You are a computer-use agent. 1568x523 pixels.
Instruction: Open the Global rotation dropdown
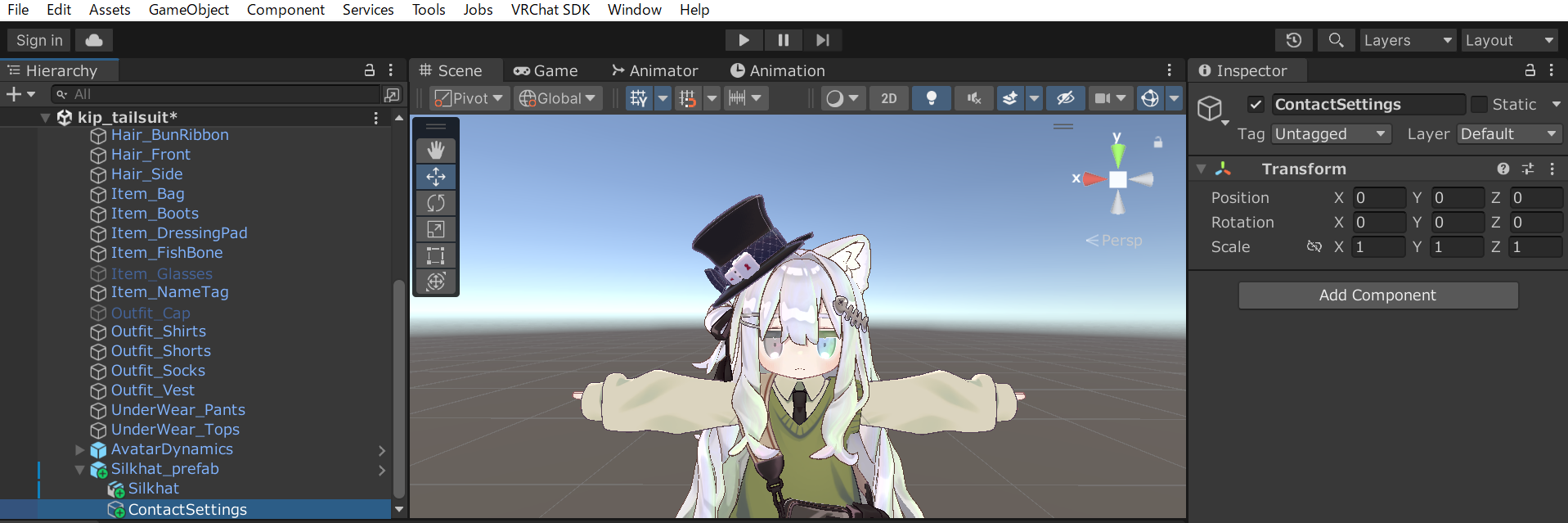pyautogui.click(x=558, y=98)
